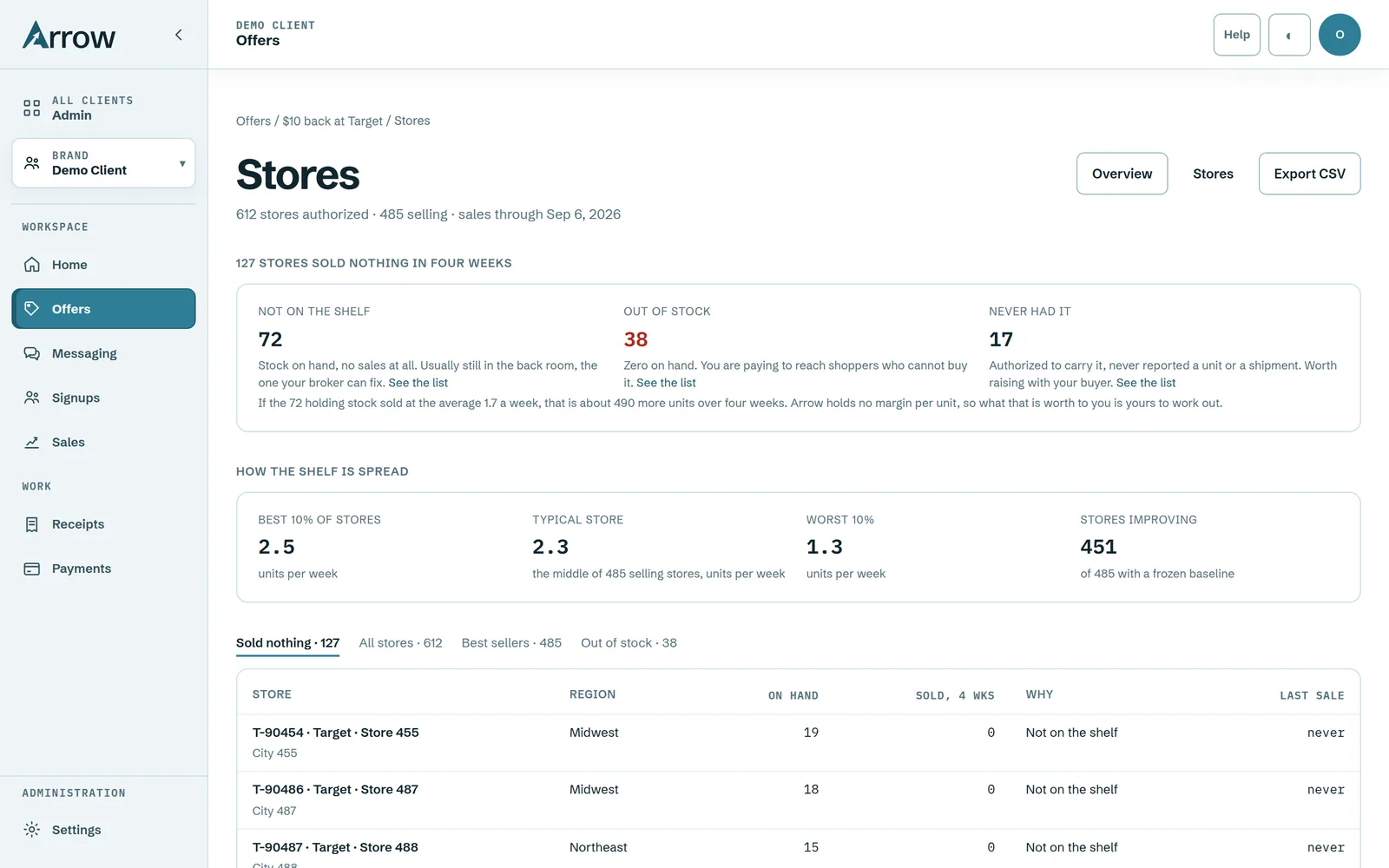Click the Signups people icon

tap(32, 398)
